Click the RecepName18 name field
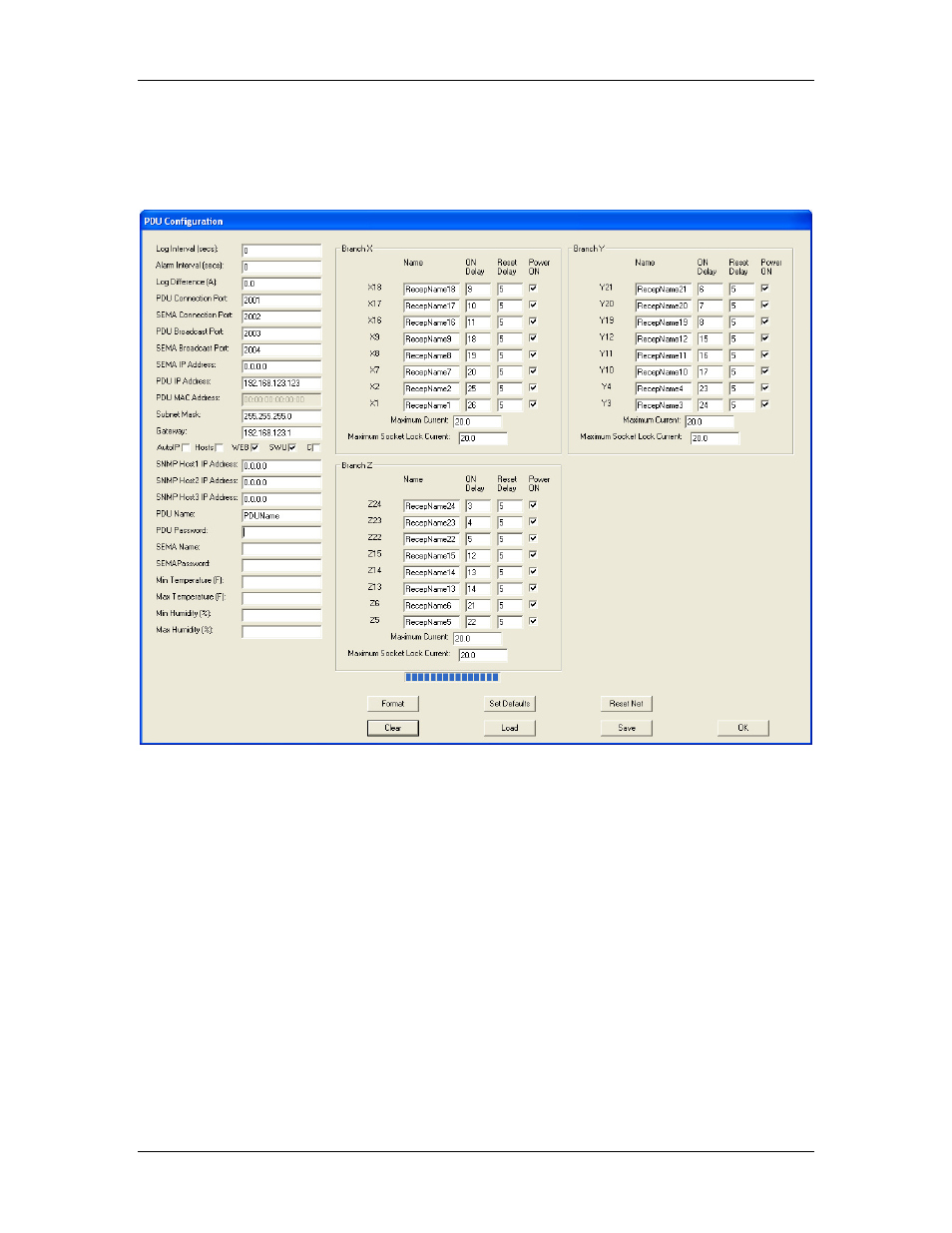The height and width of the screenshot is (1233, 952). point(431,290)
